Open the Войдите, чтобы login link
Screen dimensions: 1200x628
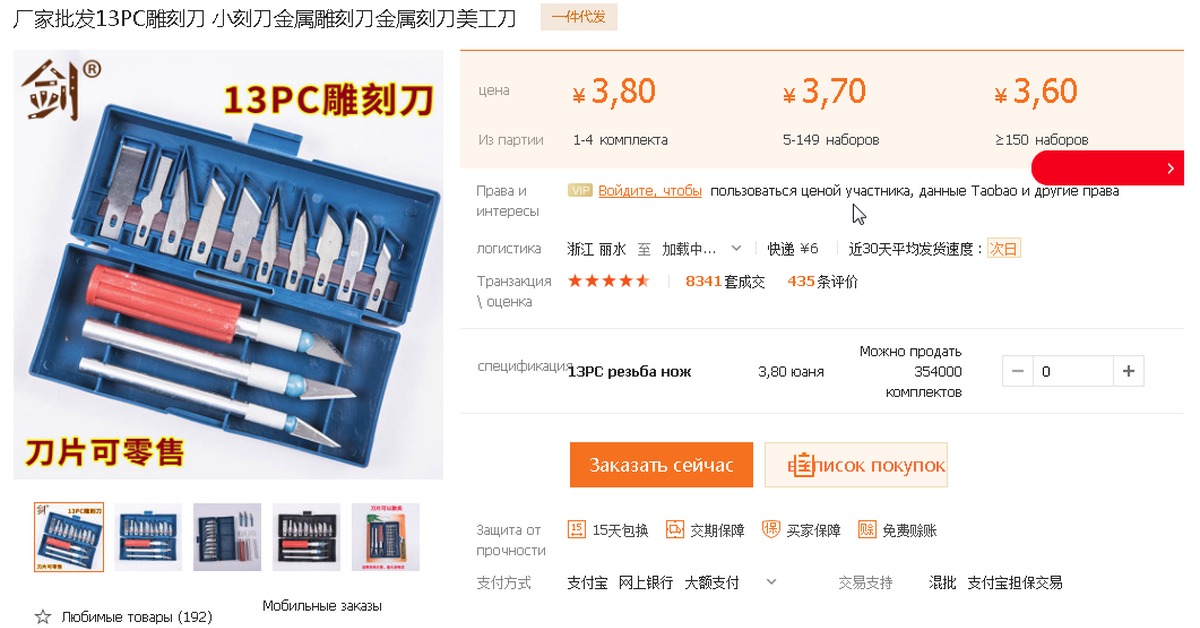(x=650, y=190)
